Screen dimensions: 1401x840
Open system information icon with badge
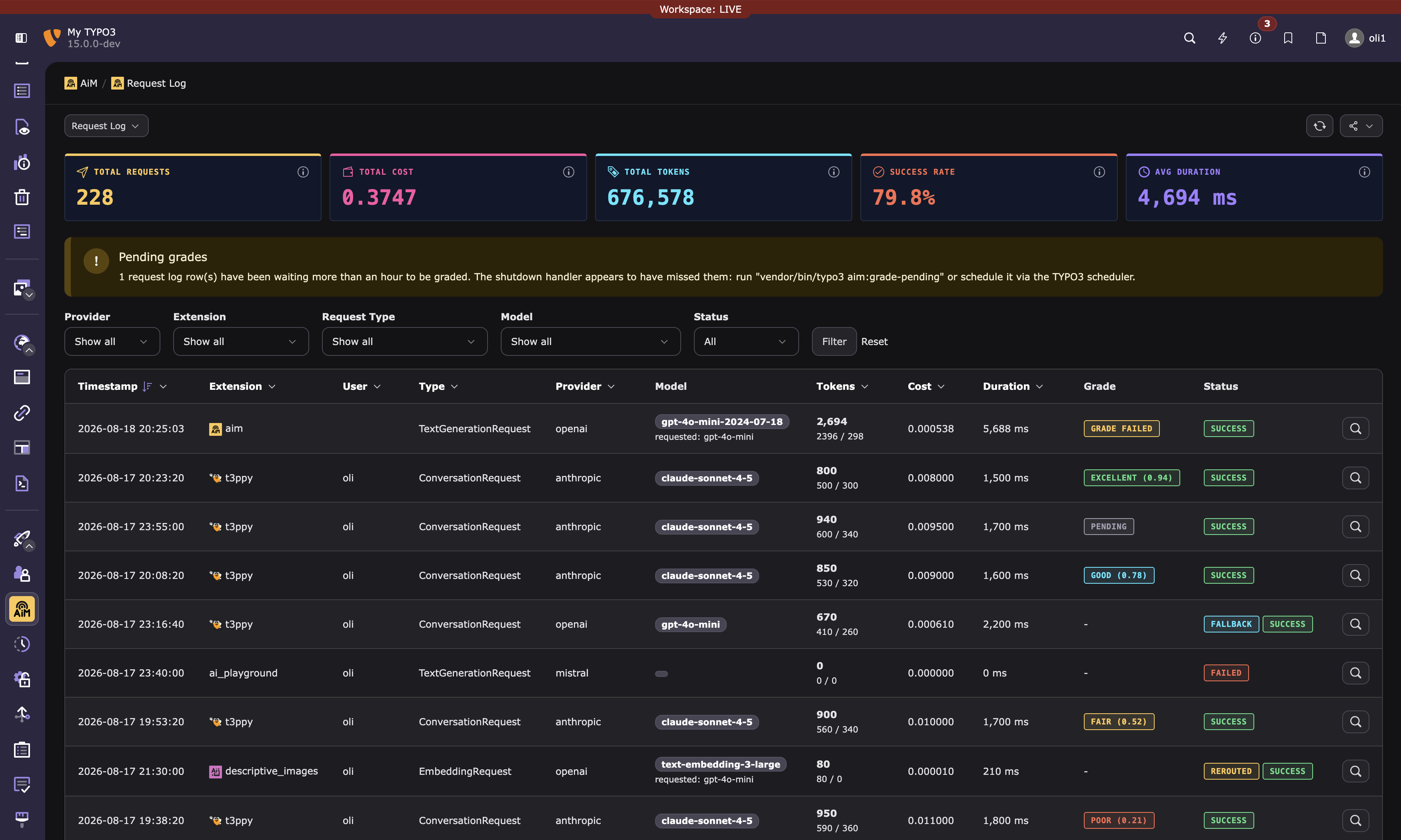(1255, 38)
